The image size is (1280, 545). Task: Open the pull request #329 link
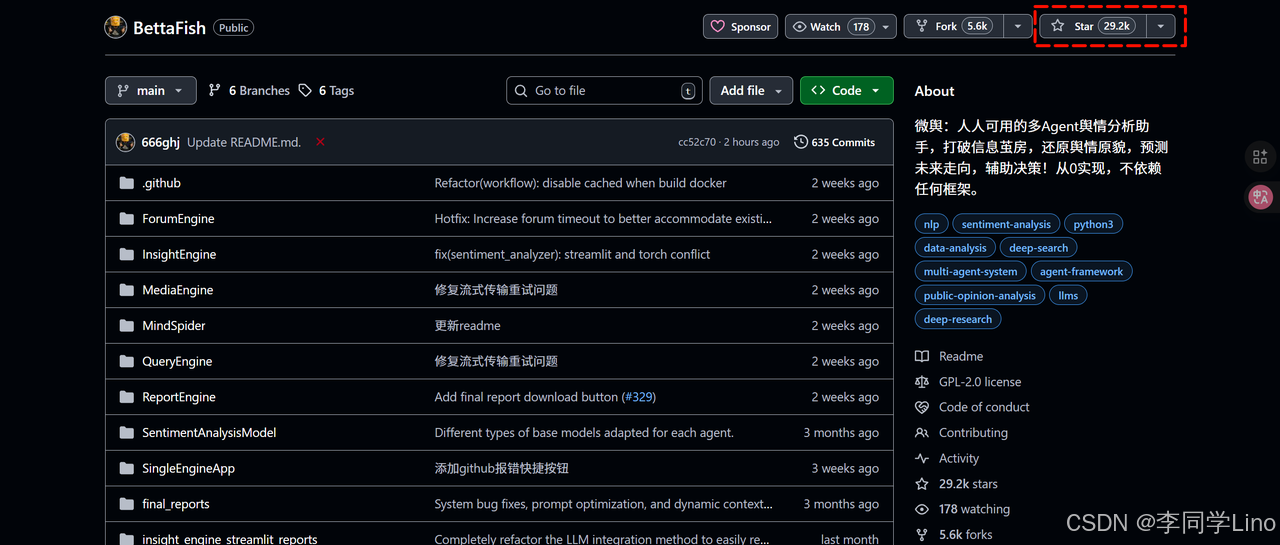[x=638, y=397]
